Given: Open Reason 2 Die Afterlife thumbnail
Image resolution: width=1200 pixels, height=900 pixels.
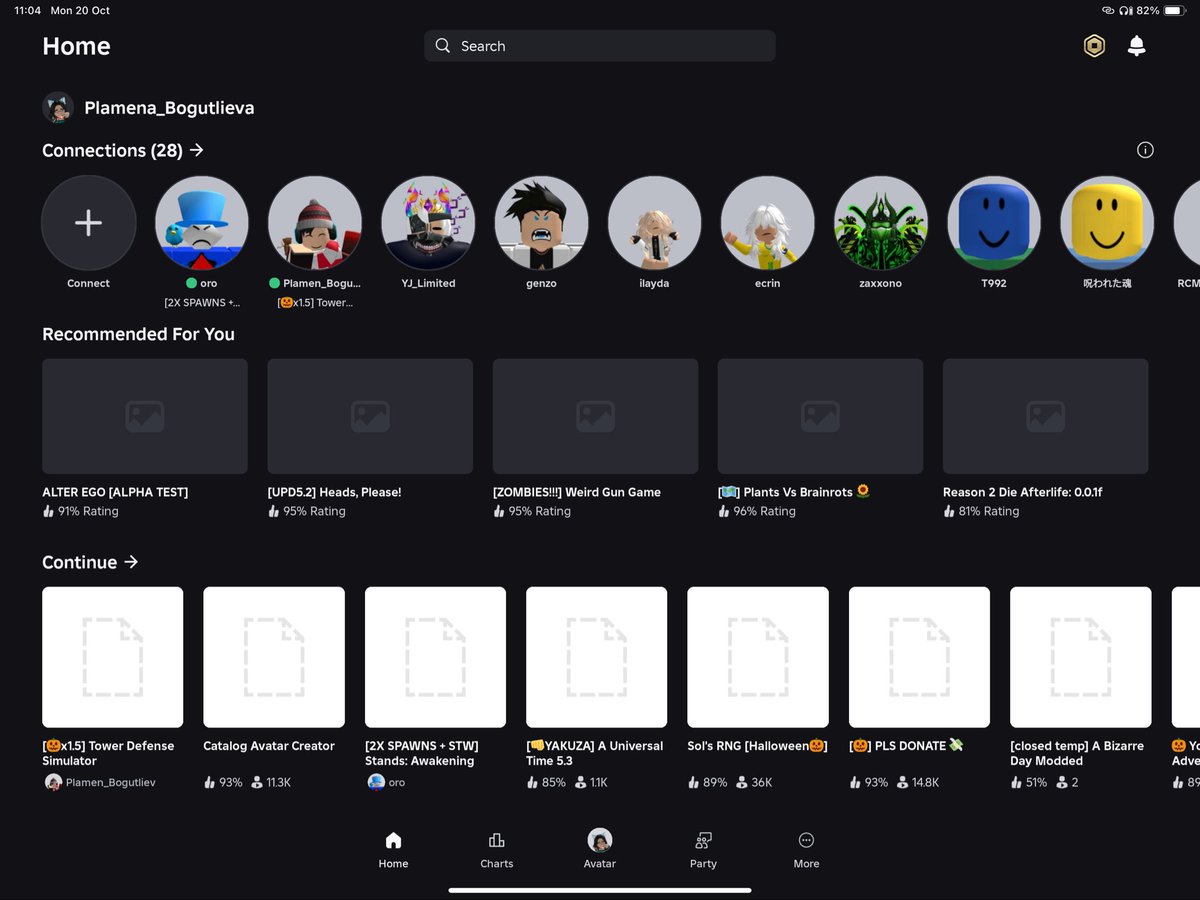Looking at the screenshot, I should tap(1046, 416).
